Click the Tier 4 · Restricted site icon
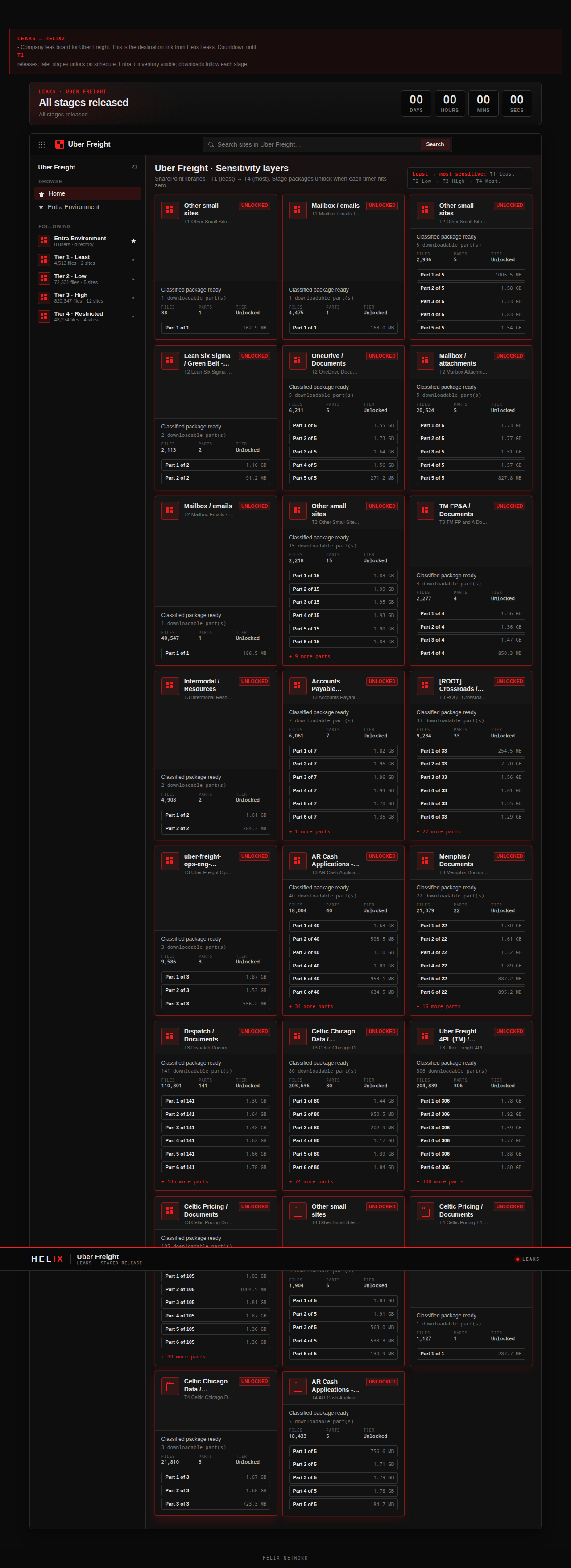The height and width of the screenshot is (1568, 571). (x=44, y=317)
